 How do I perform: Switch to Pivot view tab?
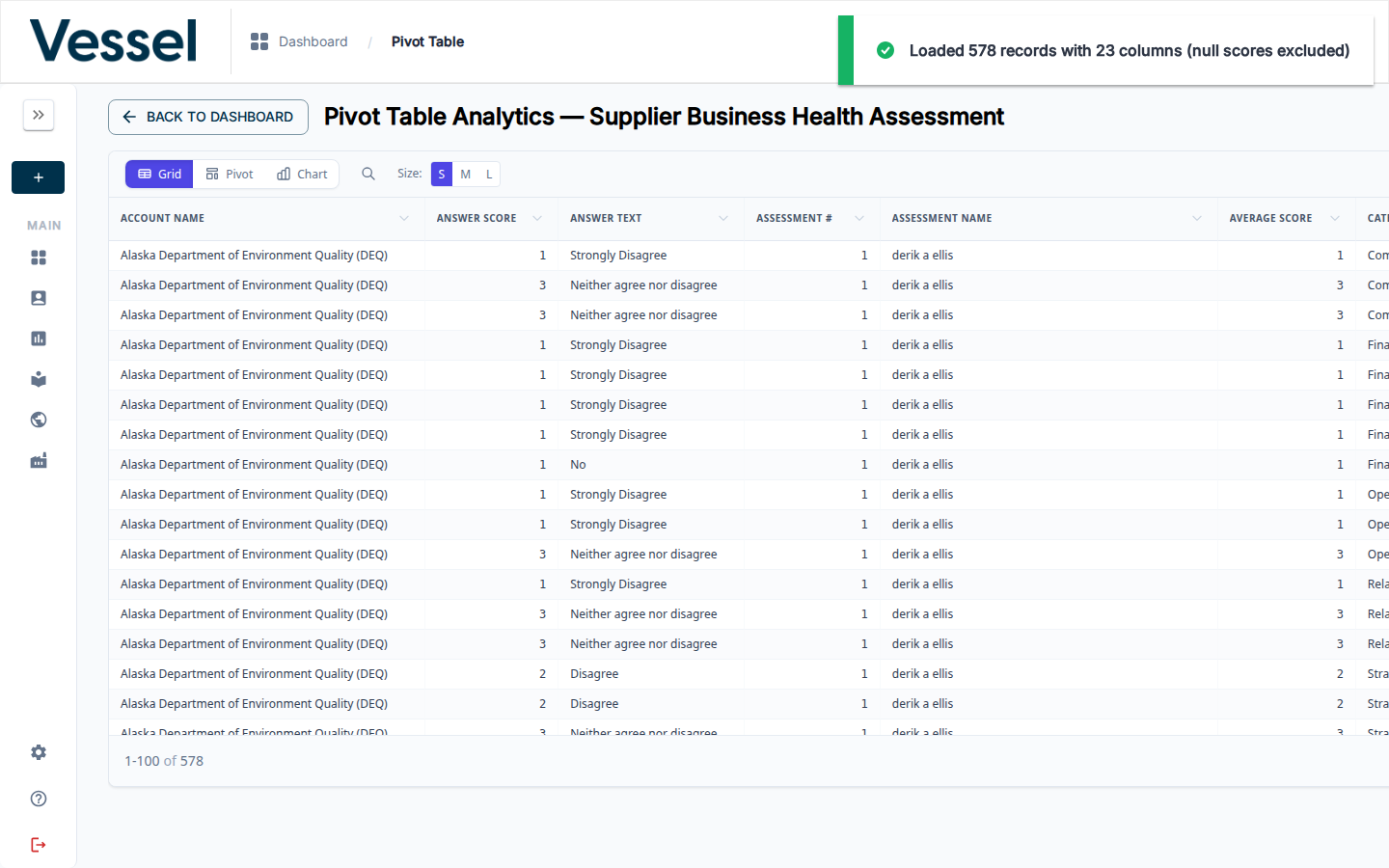point(230,175)
